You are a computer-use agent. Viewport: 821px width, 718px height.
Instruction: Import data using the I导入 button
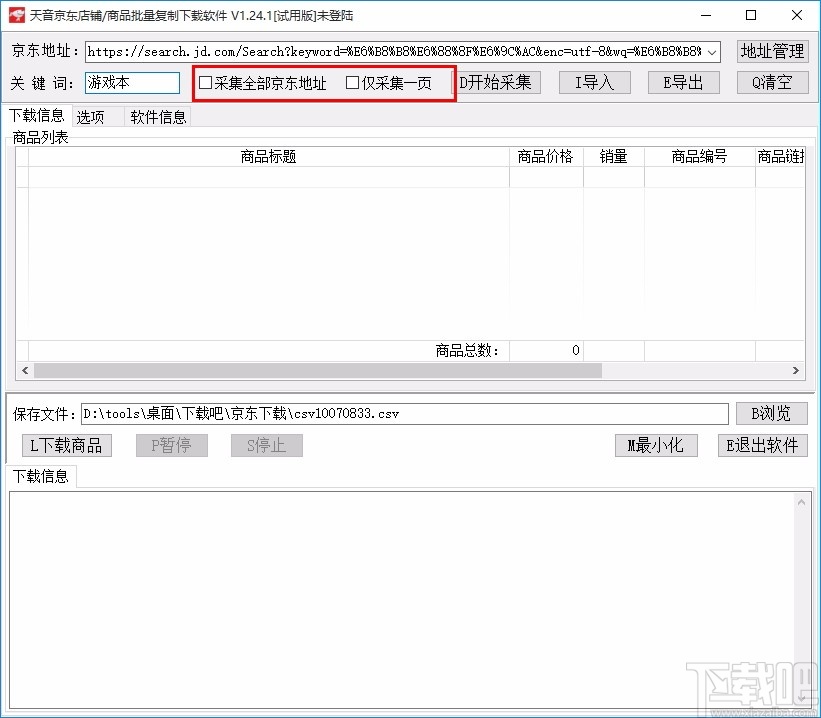point(594,83)
